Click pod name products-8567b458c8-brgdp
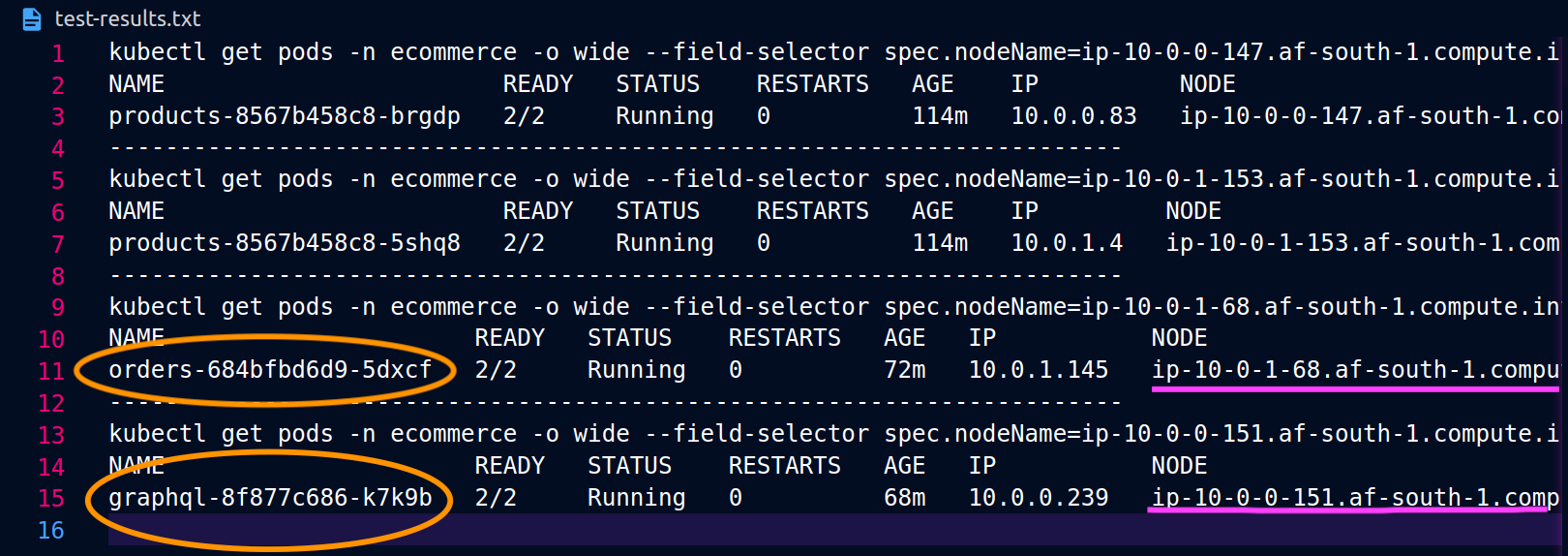The width and height of the screenshot is (1568, 556). pos(285,116)
